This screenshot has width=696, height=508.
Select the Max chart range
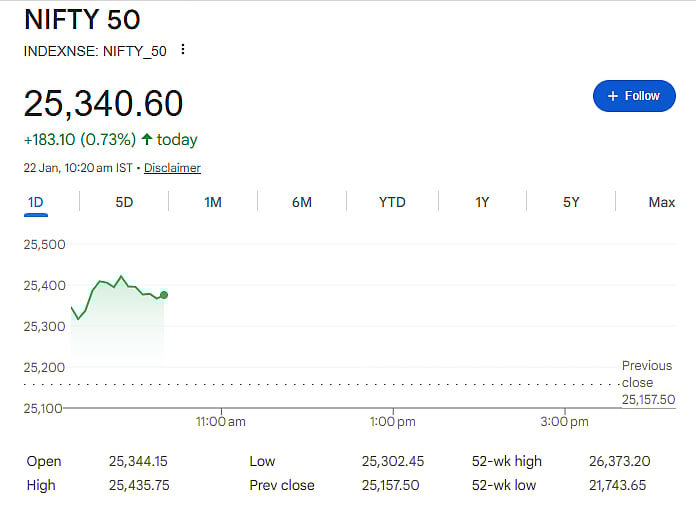coord(661,202)
